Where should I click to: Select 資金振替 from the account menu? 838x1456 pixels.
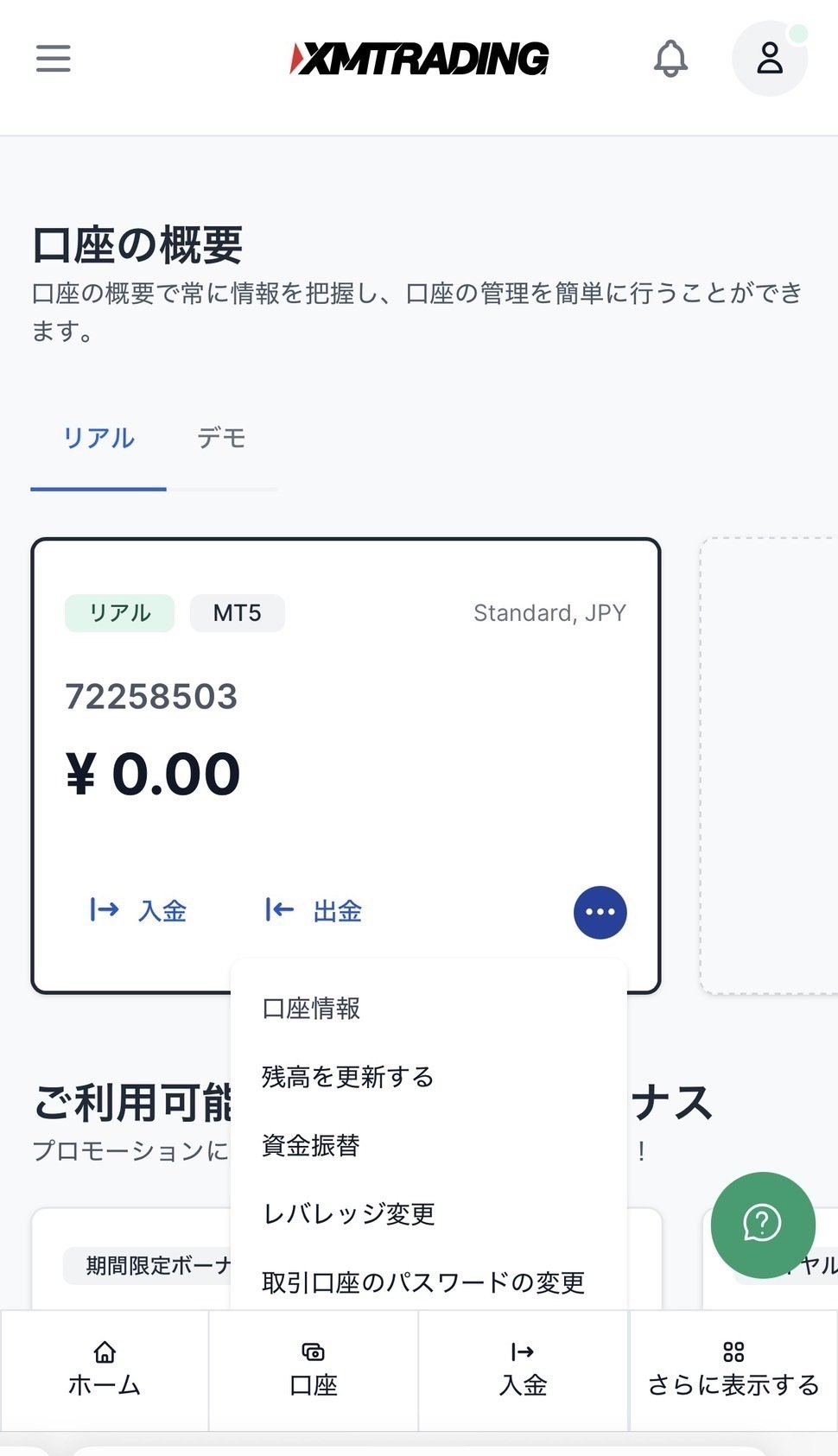click(311, 1145)
